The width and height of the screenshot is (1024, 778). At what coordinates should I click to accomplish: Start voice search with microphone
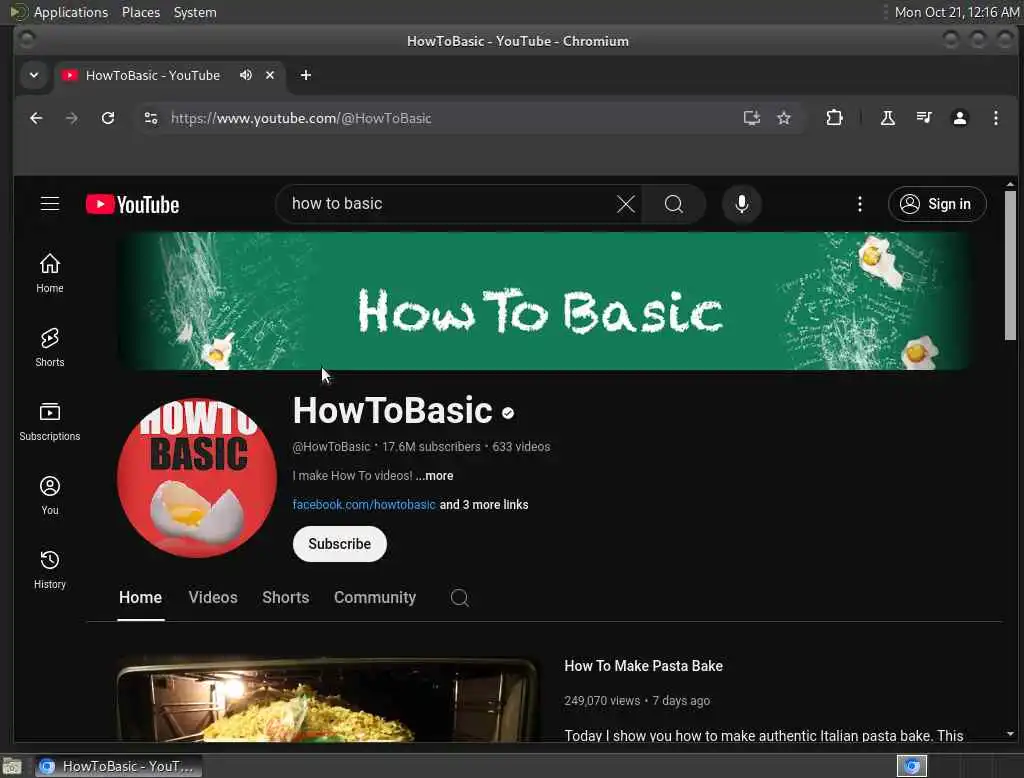pyautogui.click(x=741, y=204)
